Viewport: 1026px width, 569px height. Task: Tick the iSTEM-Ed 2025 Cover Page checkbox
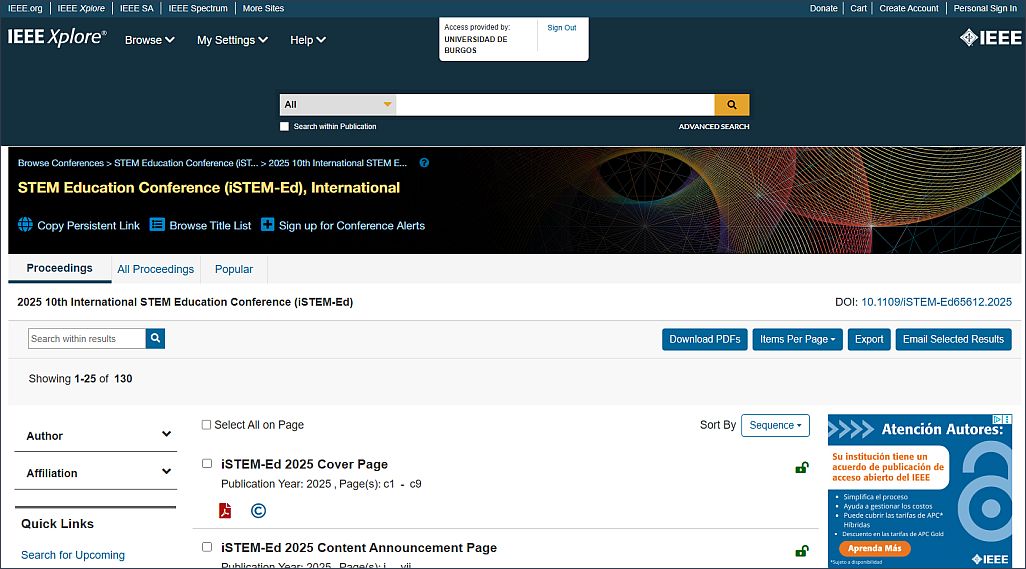pos(207,464)
